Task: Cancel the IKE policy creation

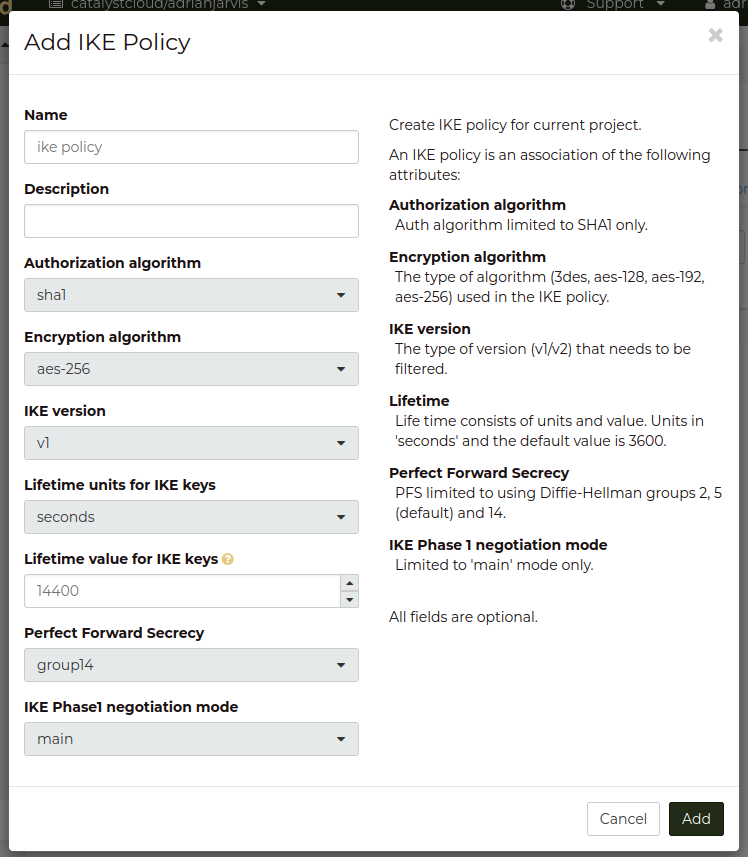Action: [623, 819]
